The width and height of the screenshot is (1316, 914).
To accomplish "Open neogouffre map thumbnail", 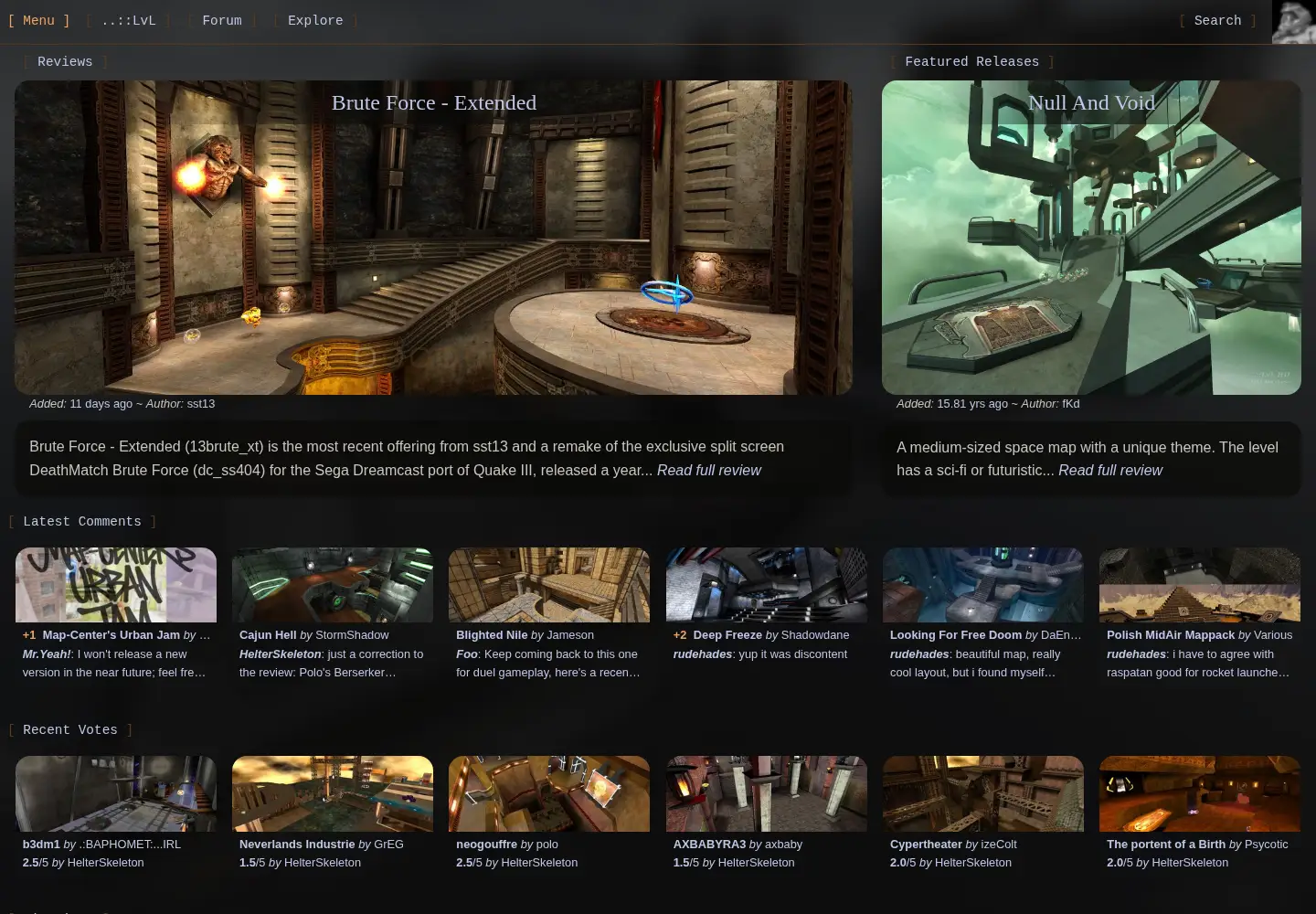I will pos(549,793).
